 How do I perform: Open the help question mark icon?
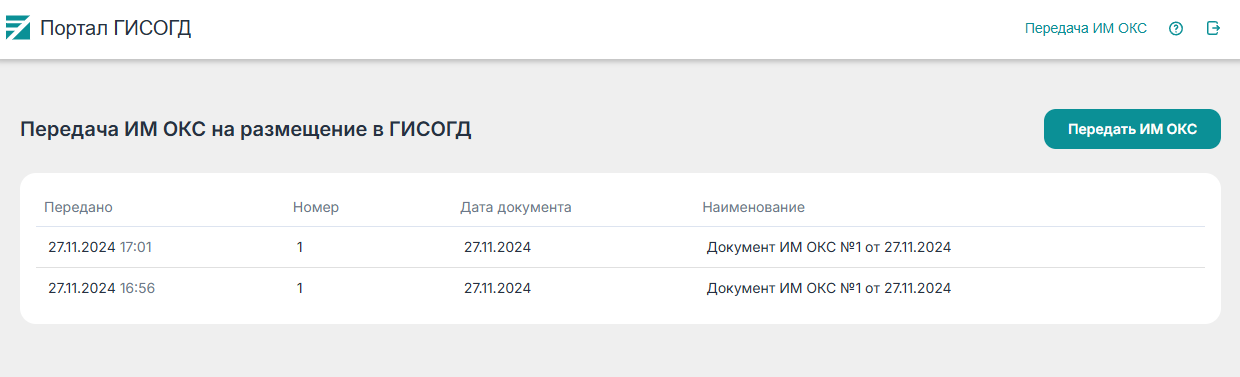coord(1176,28)
